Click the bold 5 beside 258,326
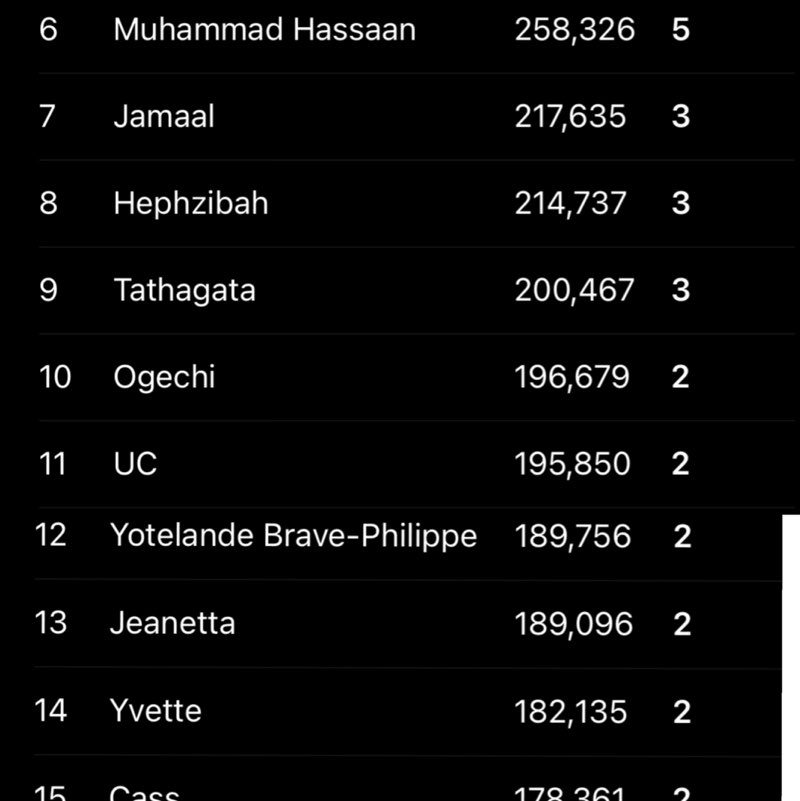The image size is (800, 801). [x=681, y=30]
